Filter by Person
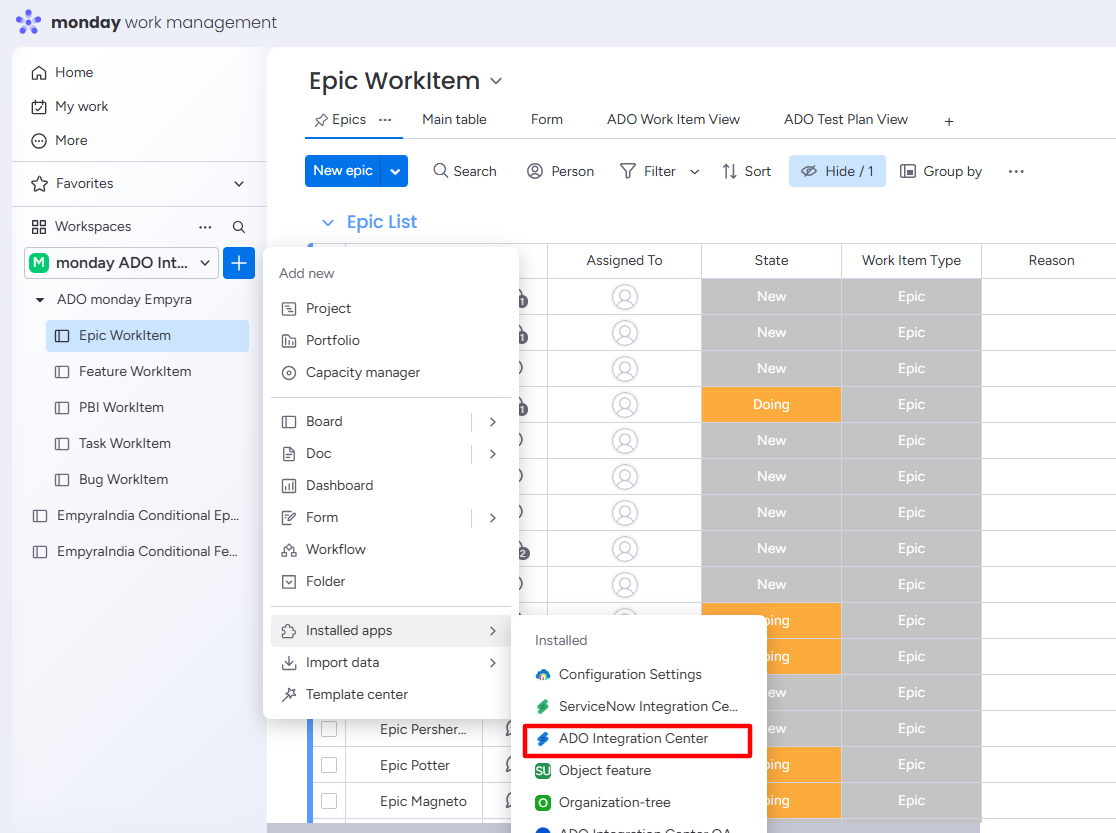Image resolution: width=1116 pixels, height=833 pixels. coord(560,172)
